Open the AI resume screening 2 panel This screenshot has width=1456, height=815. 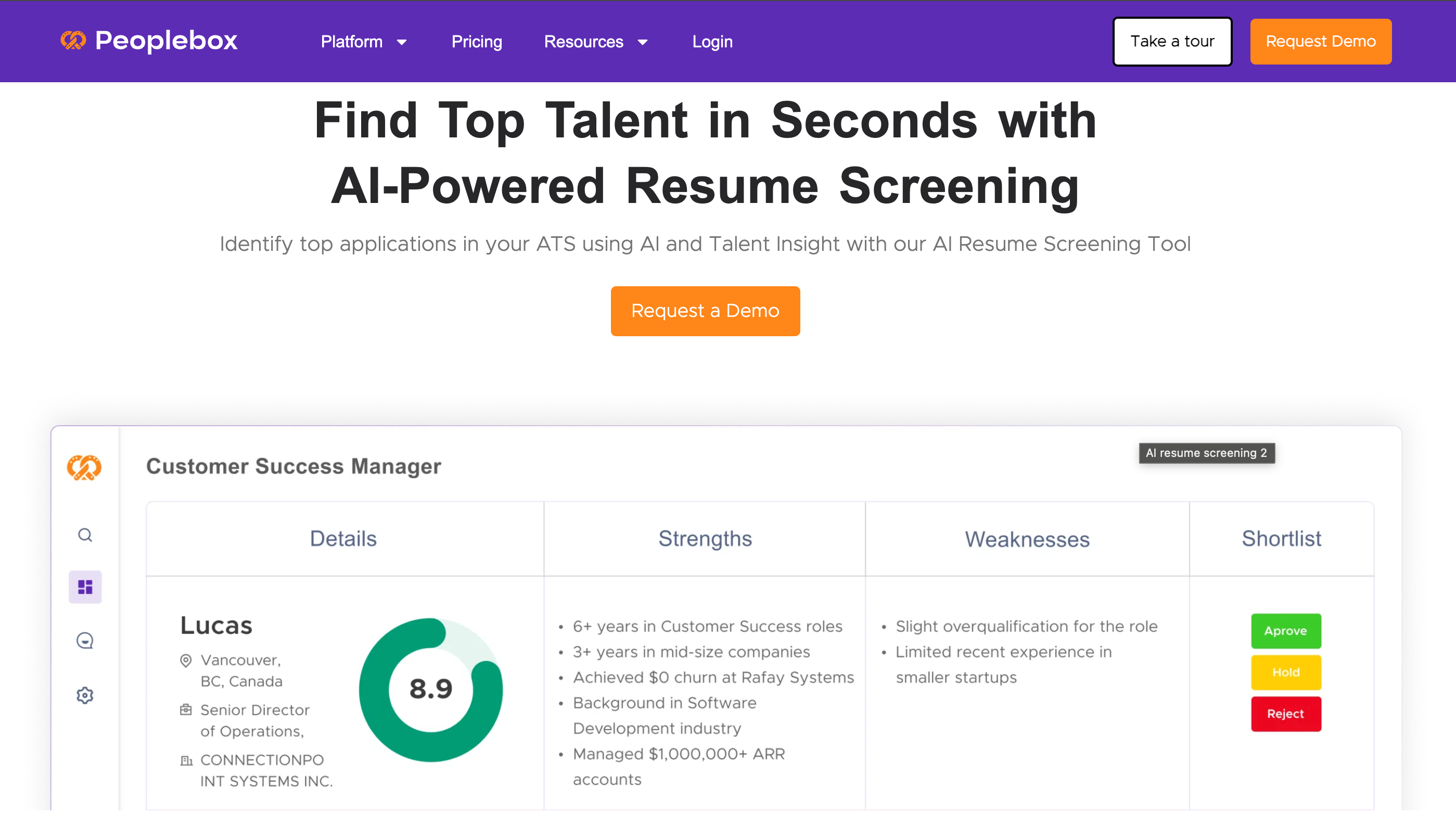1206,453
